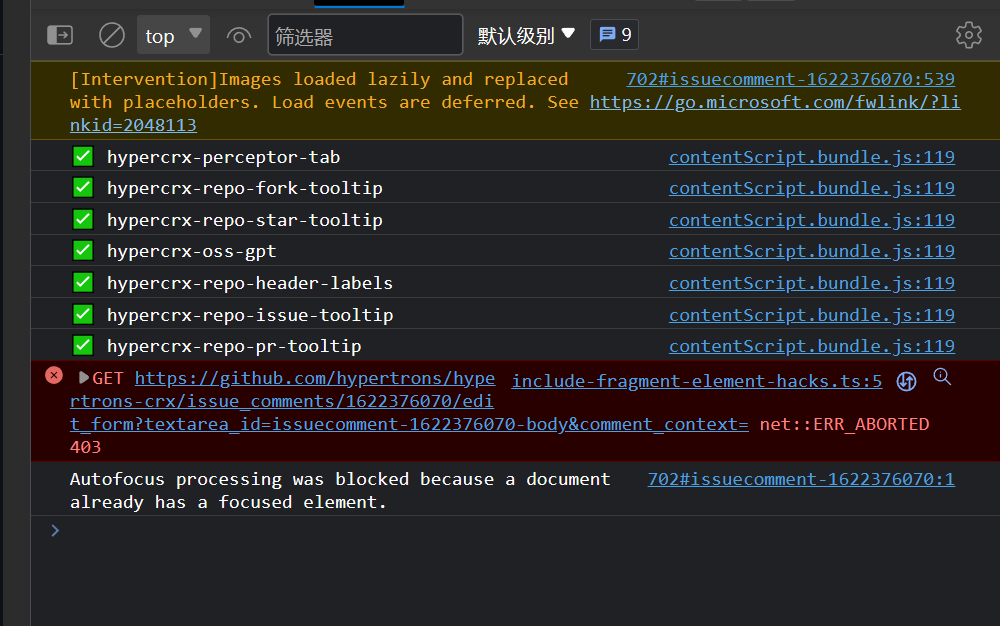Click the red error icon on the GET message
This screenshot has width=1000, height=626.
[54, 375]
